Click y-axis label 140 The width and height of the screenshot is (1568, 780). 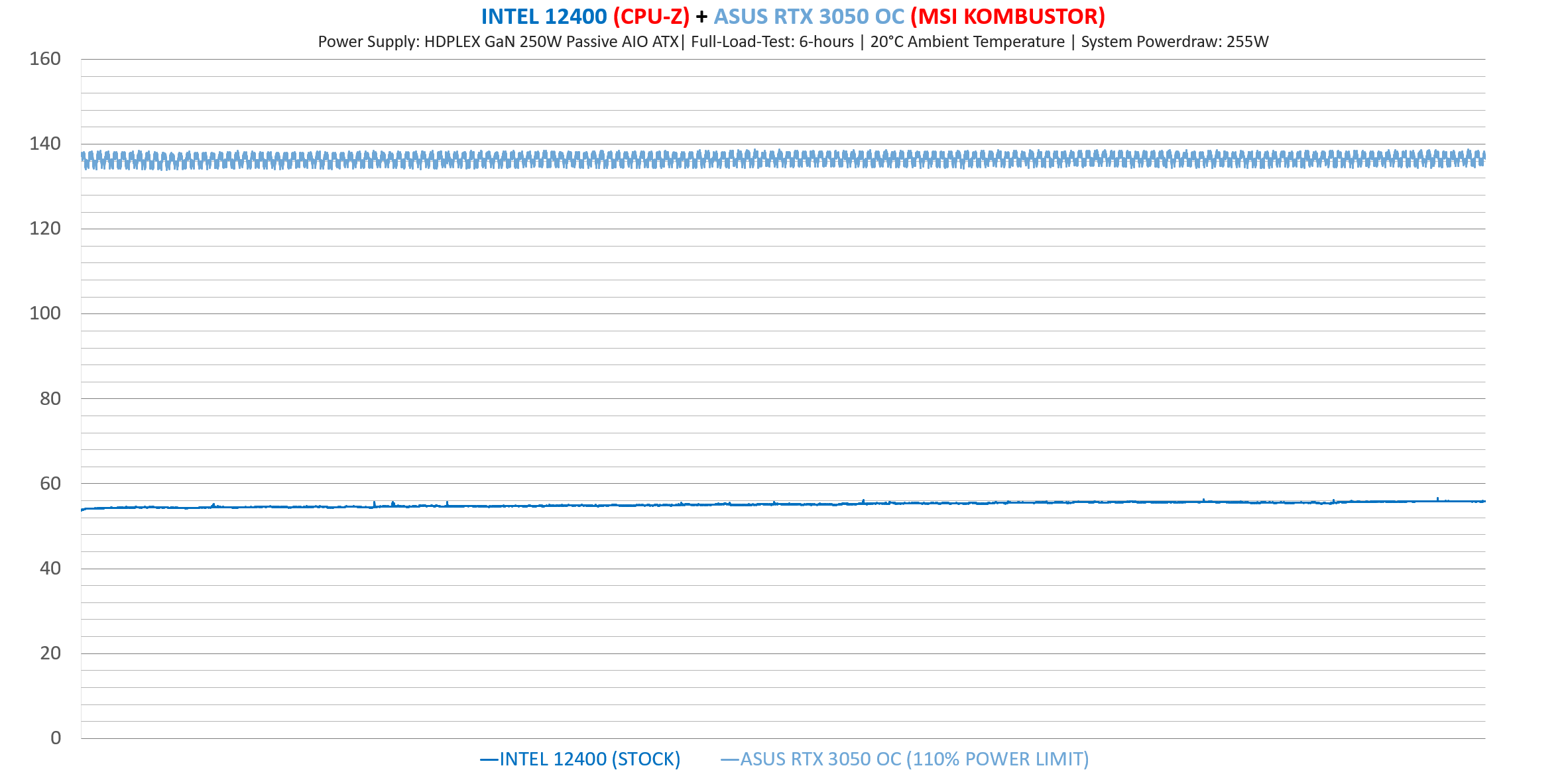(x=45, y=144)
